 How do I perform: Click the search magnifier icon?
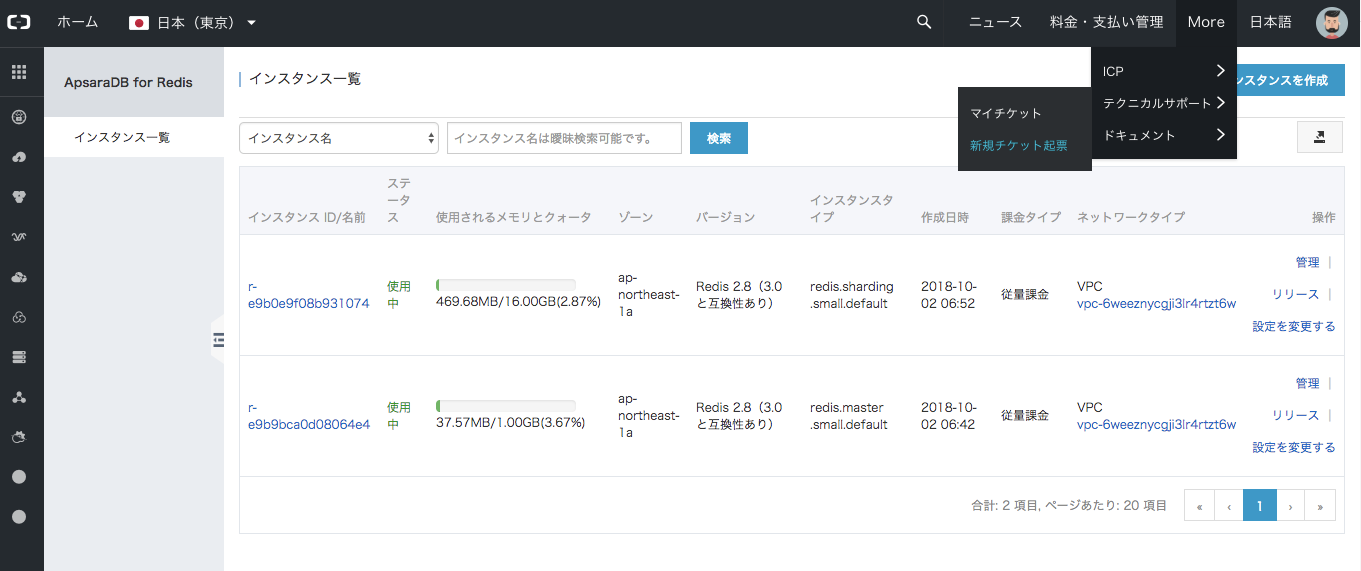click(924, 22)
